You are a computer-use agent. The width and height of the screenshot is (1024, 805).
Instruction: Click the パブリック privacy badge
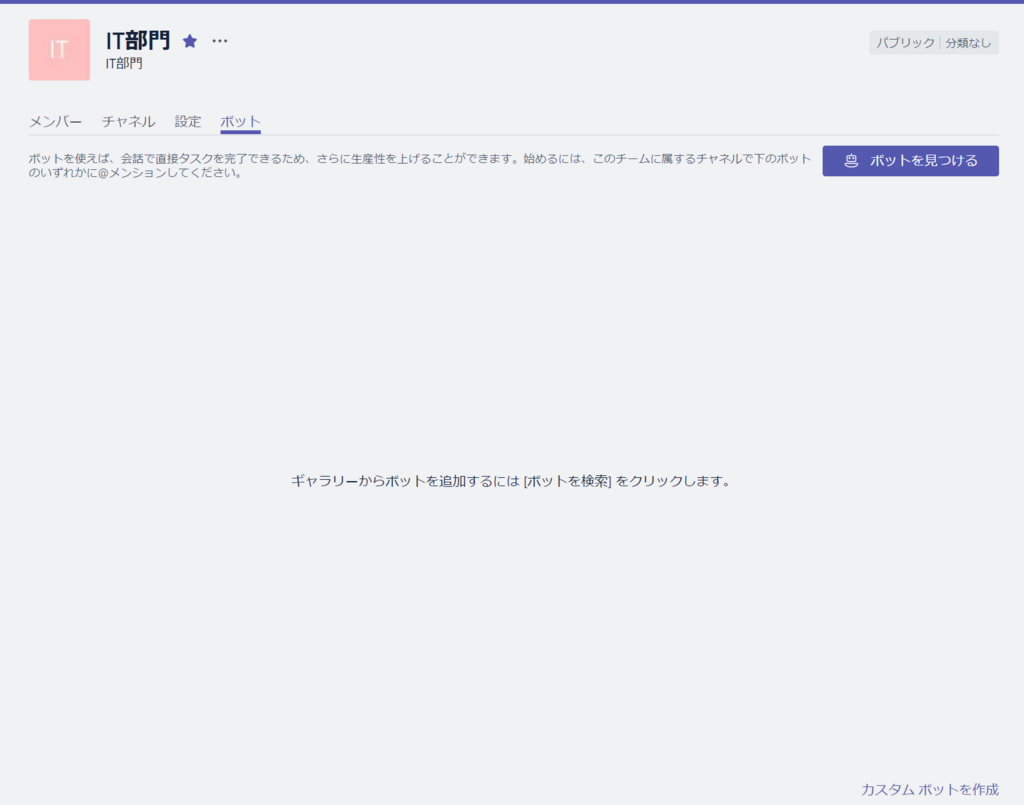point(904,42)
